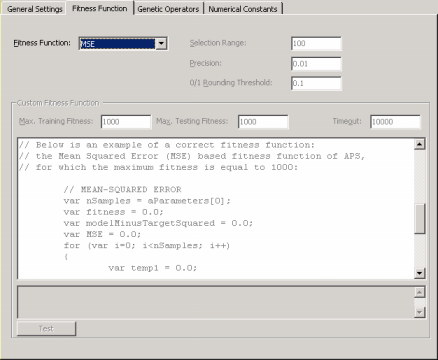Click the 'var fitness = 0.0;' line
438x360 pixels.
click(x=113, y=212)
